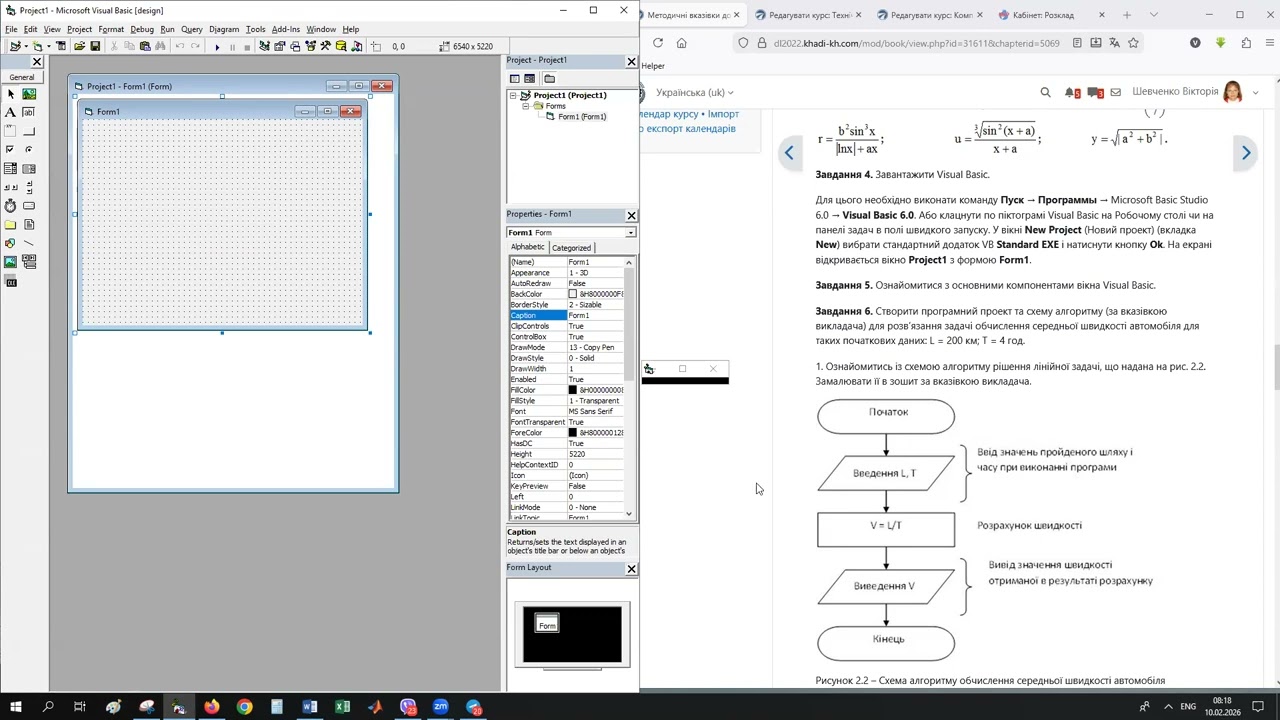Switch to the Categorized properties tab
The width and height of the screenshot is (1280, 720).
tap(571, 248)
